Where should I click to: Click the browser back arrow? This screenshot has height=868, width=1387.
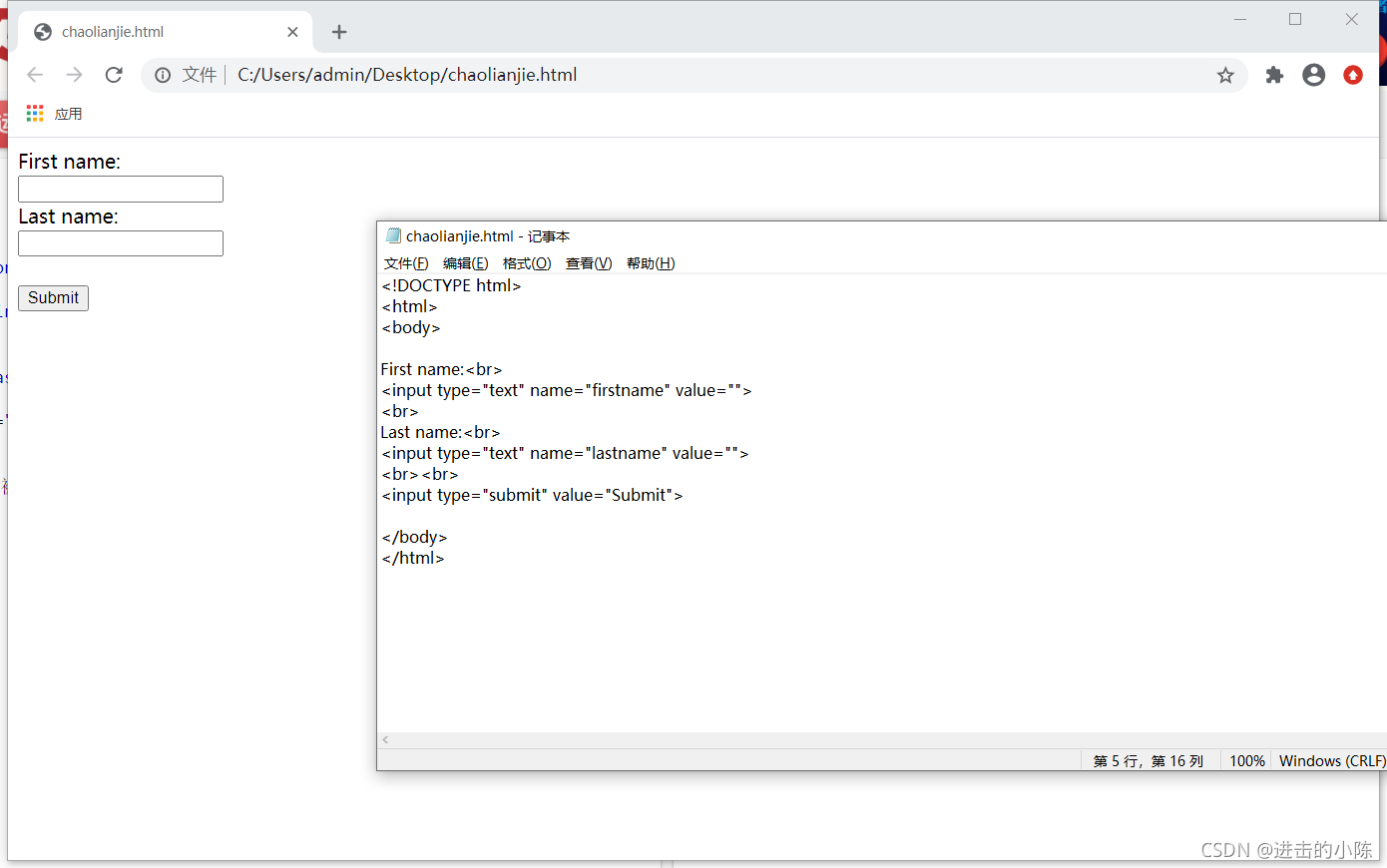click(35, 75)
